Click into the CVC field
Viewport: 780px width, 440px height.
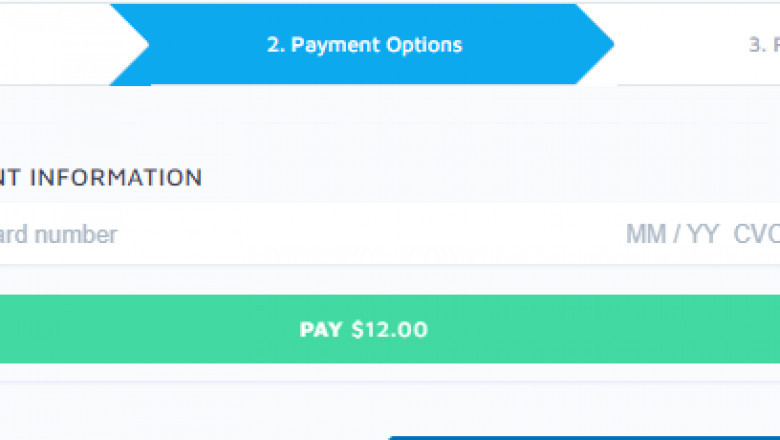click(756, 235)
